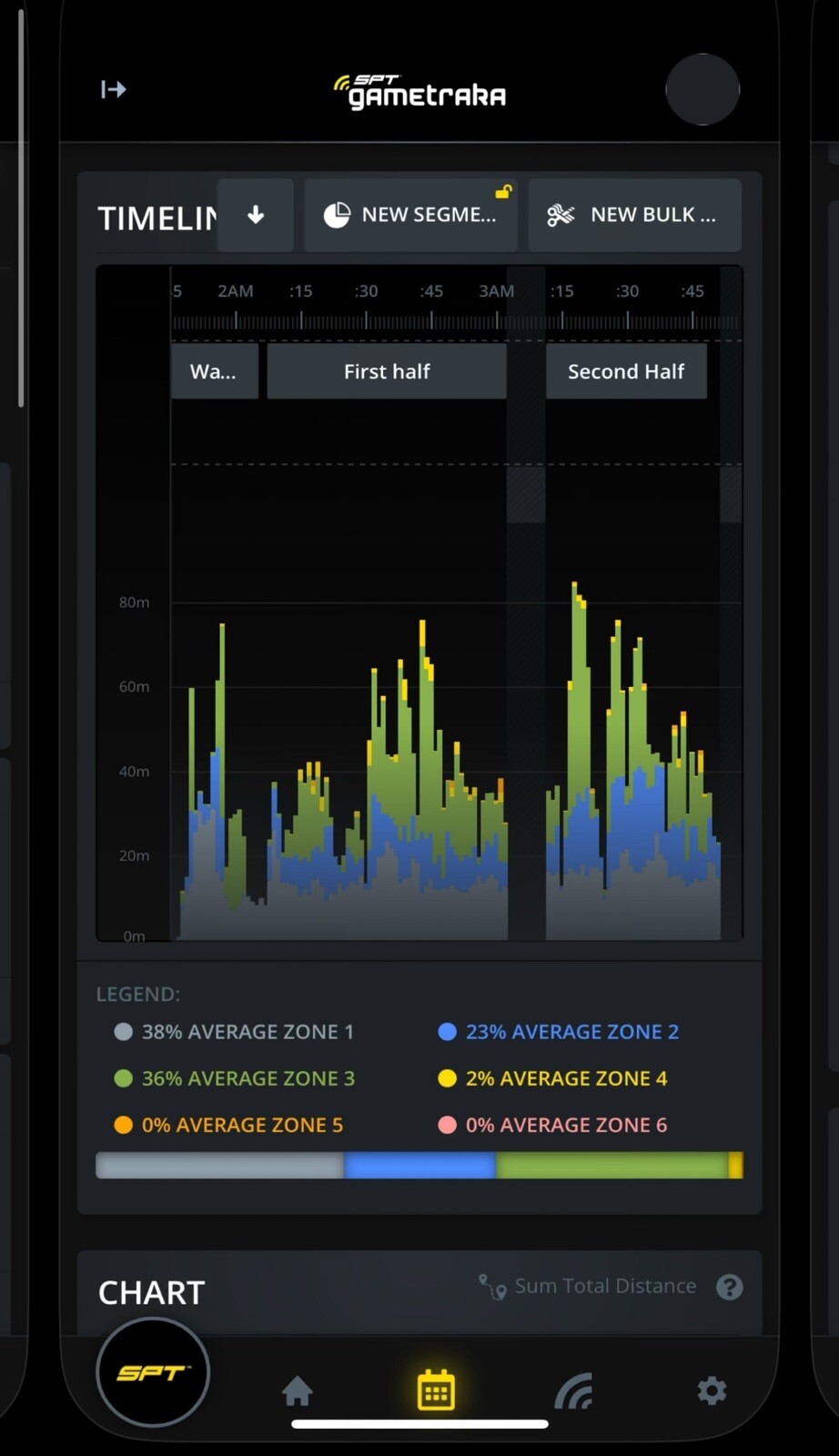
Task: Select the First half segment
Action: click(x=387, y=371)
